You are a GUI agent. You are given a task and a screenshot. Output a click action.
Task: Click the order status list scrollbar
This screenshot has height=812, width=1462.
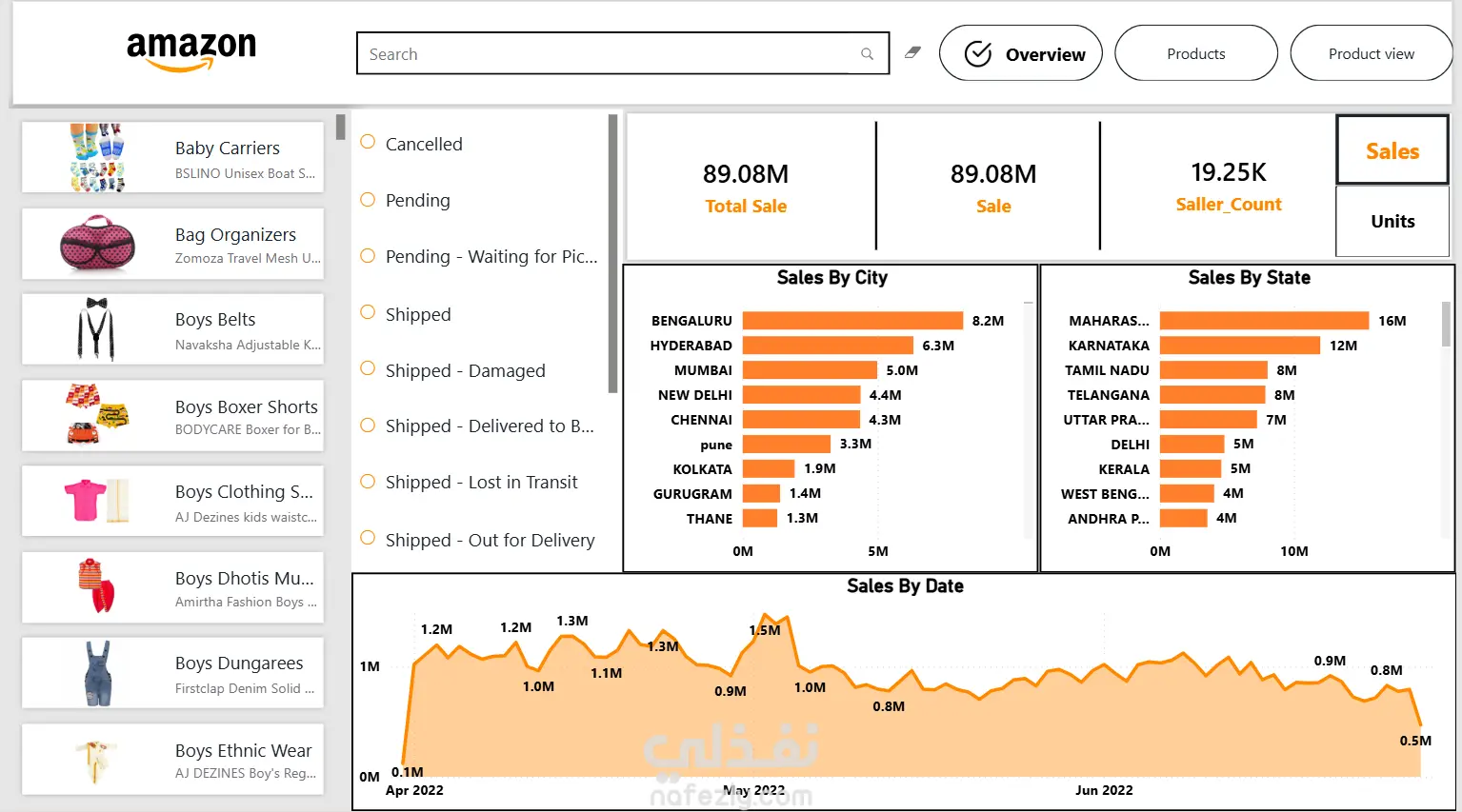click(612, 253)
